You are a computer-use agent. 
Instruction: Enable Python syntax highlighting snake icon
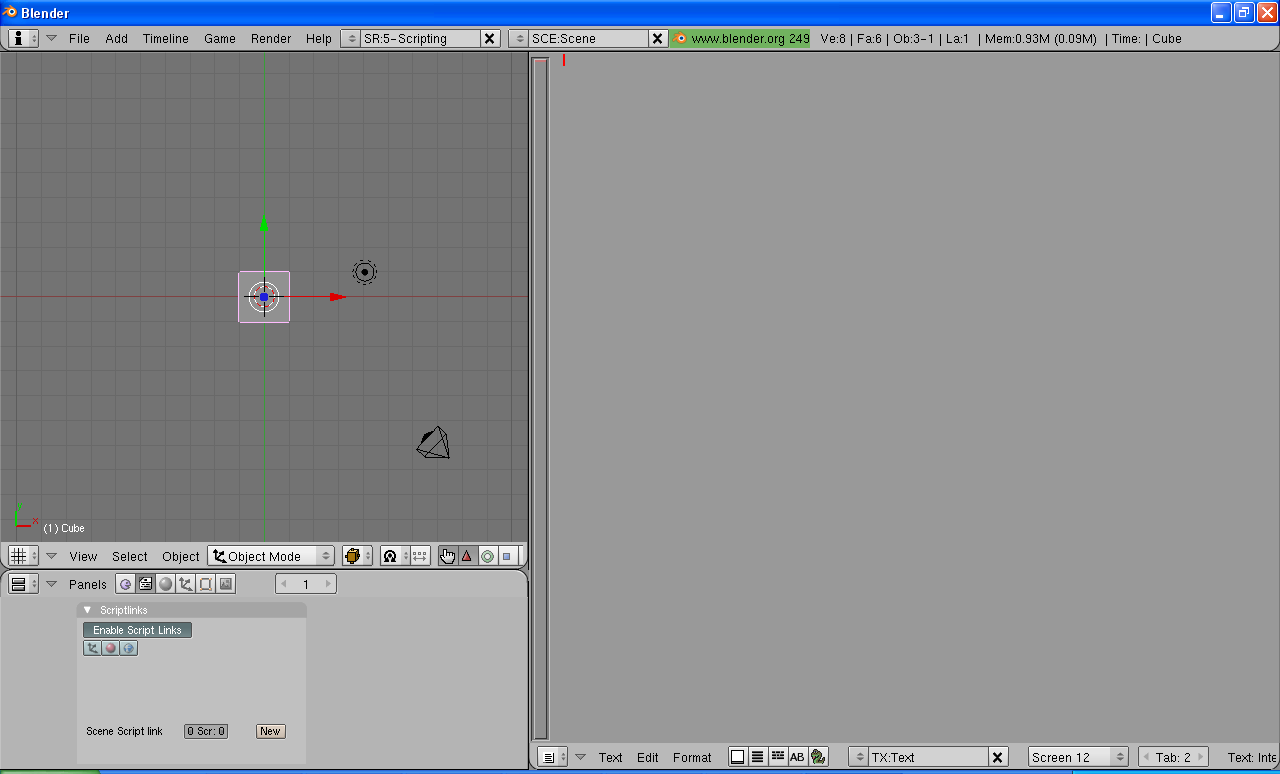[818, 757]
